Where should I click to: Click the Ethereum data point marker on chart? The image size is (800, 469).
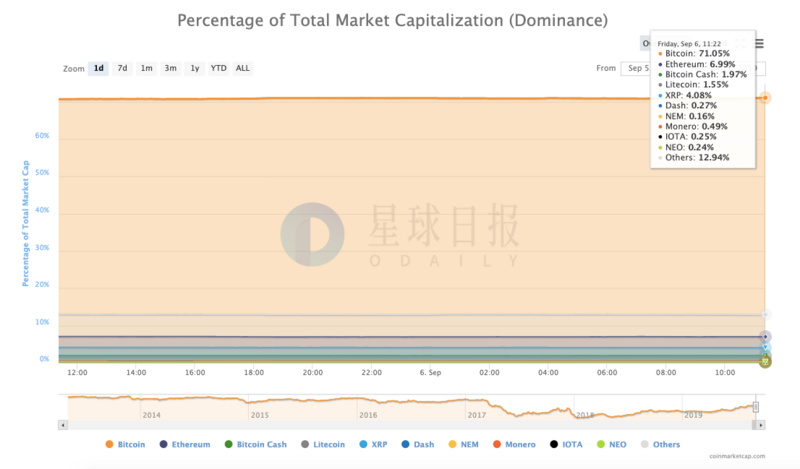click(765, 337)
